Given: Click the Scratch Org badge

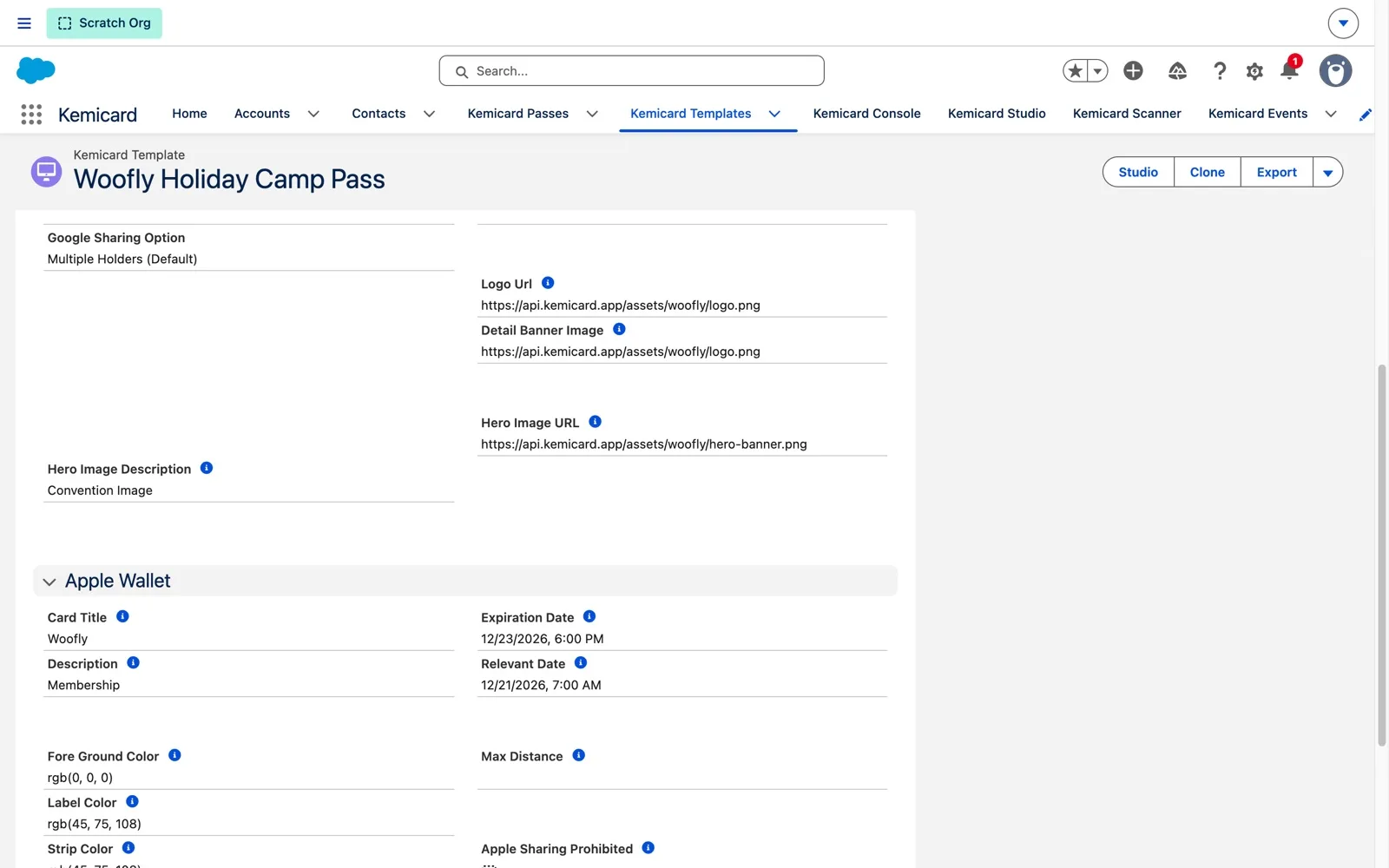Looking at the screenshot, I should coord(104,23).
